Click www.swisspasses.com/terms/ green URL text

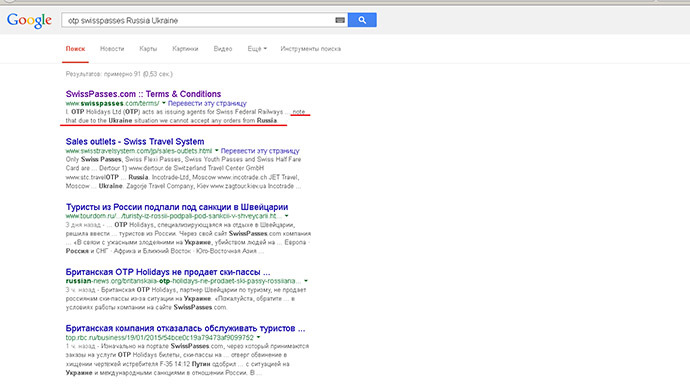click(112, 103)
